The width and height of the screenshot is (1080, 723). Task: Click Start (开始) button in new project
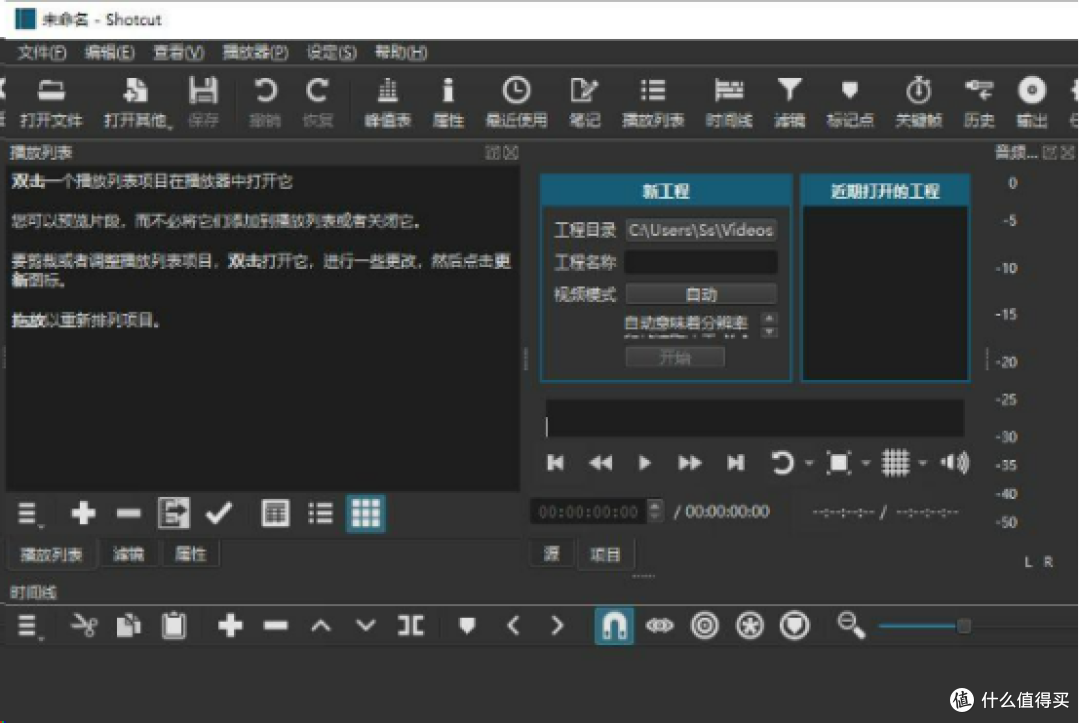[x=675, y=358]
